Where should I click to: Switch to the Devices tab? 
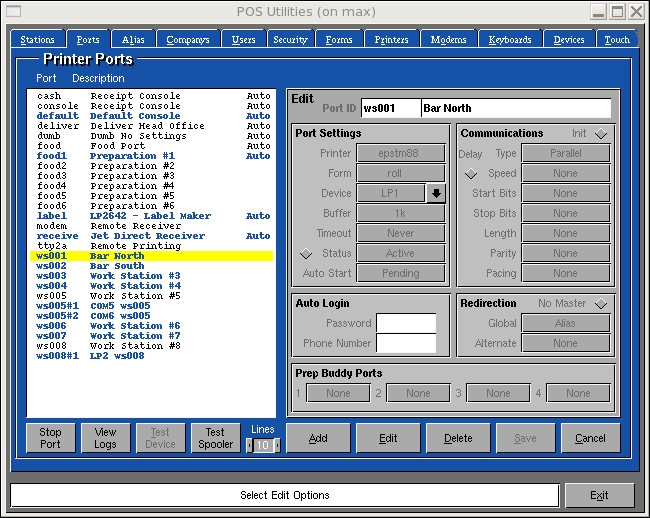click(x=569, y=40)
